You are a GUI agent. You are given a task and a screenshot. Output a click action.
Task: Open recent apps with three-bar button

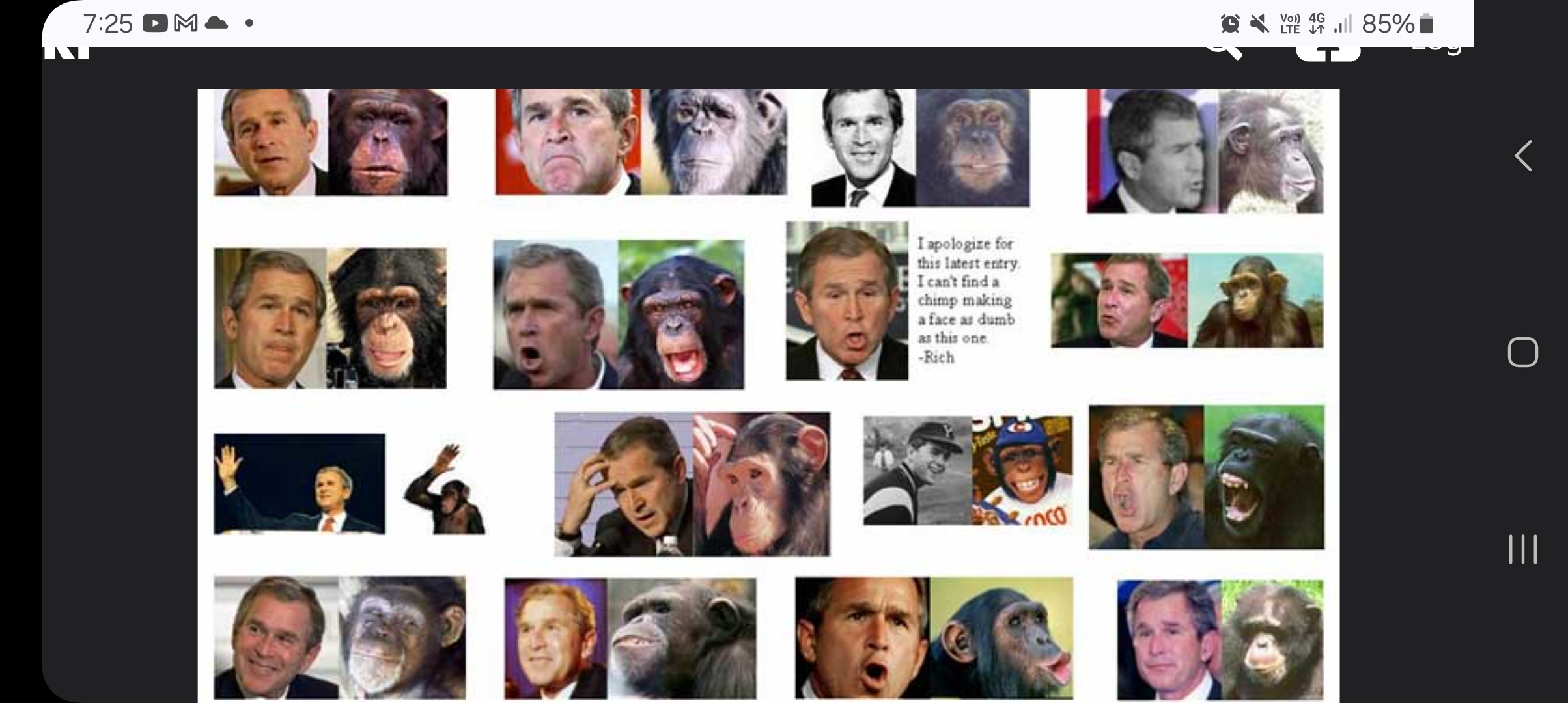click(1522, 549)
